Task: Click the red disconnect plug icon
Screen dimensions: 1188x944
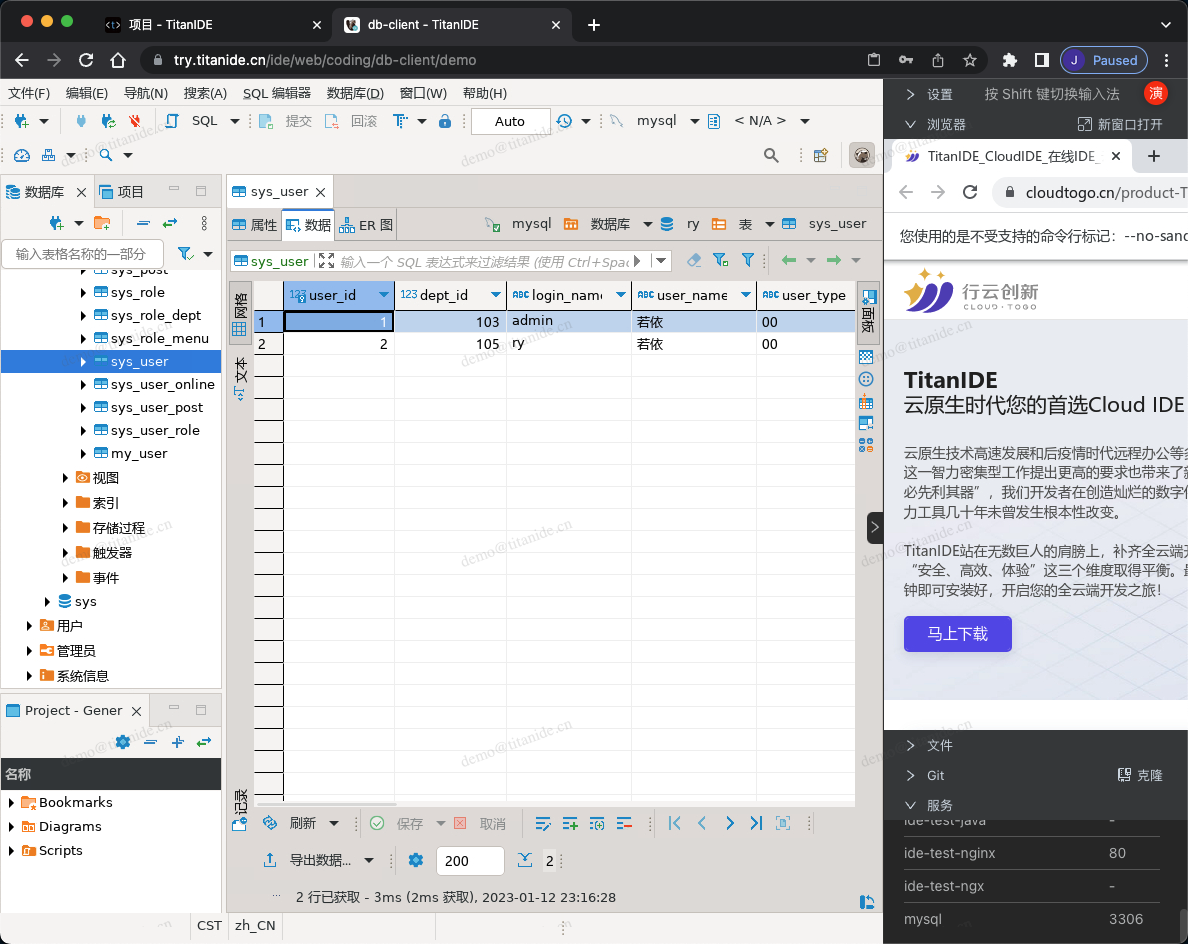Action: pyautogui.click(x=133, y=121)
